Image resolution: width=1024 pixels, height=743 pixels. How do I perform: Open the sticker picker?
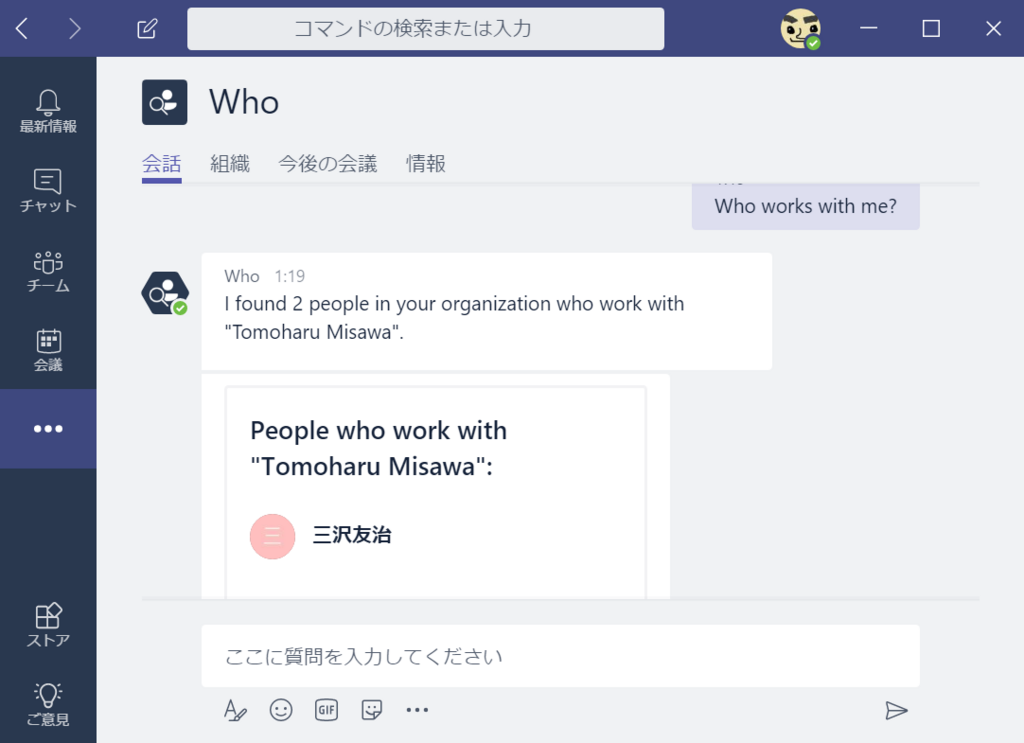(x=371, y=709)
